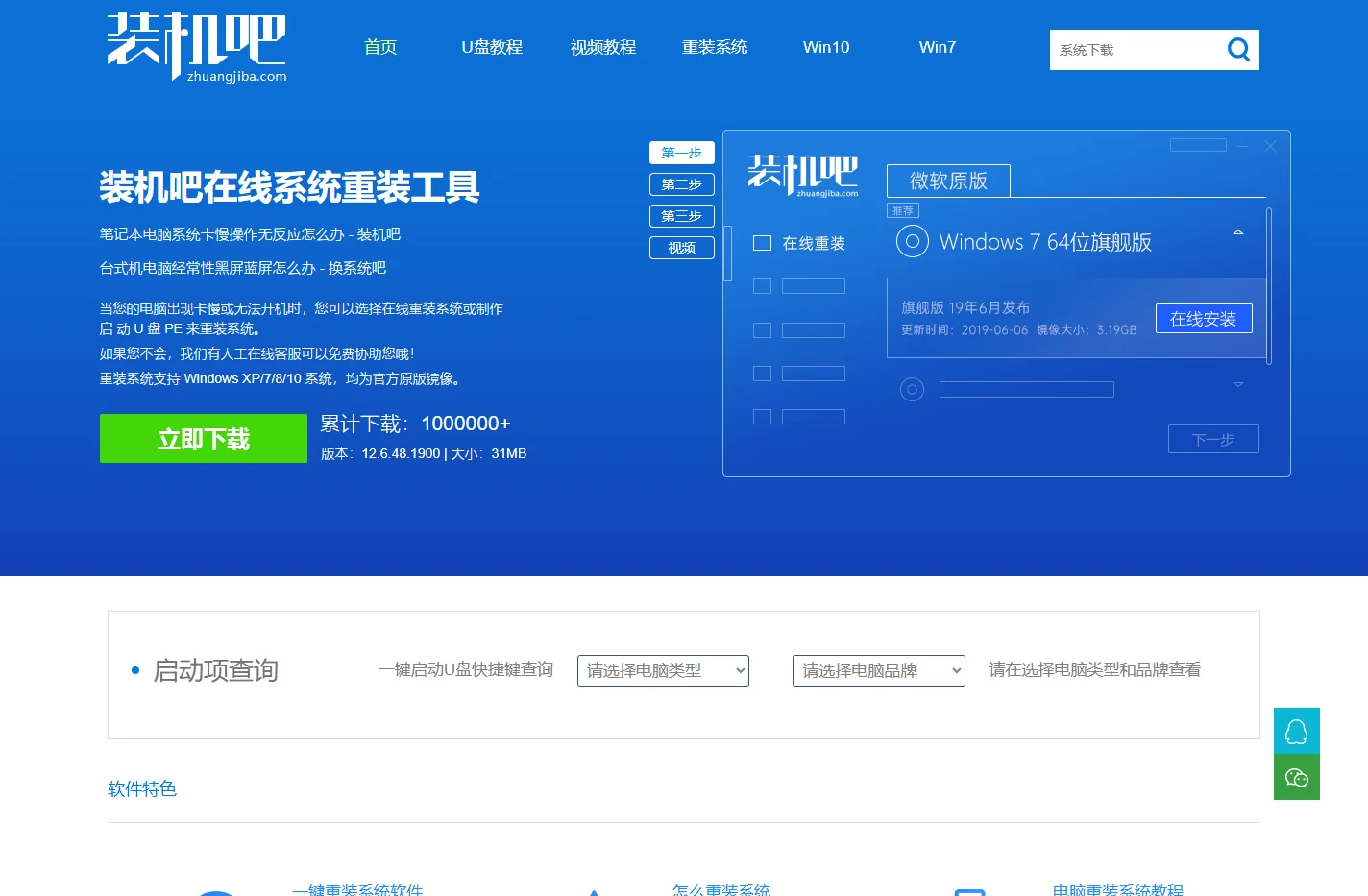Screen dimensions: 1368x896
Task: Open the U盘教程 navigation item
Action: (492, 47)
